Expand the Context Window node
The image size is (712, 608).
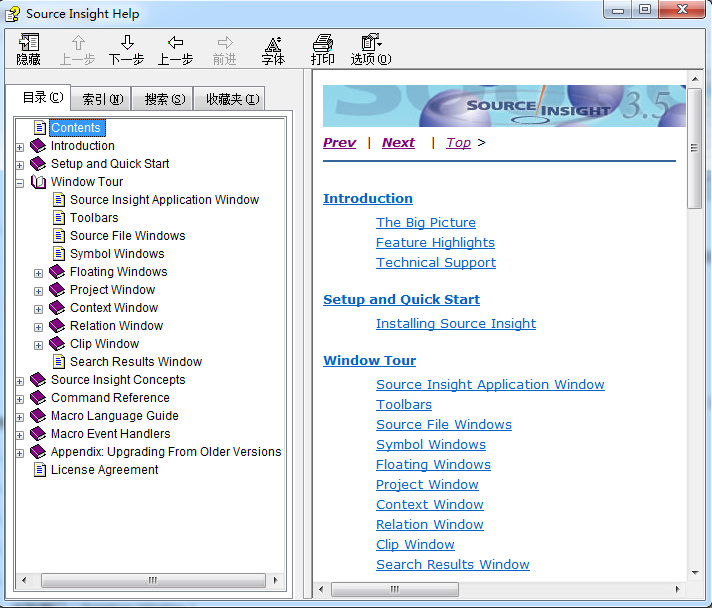point(39,309)
